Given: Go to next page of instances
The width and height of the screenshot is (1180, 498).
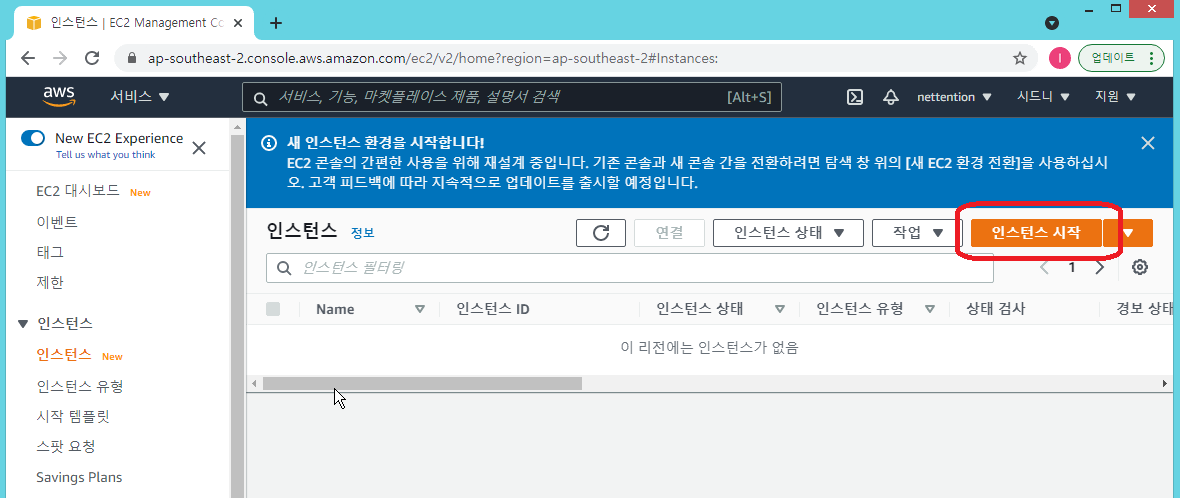Looking at the screenshot, I should point(1100,267).
